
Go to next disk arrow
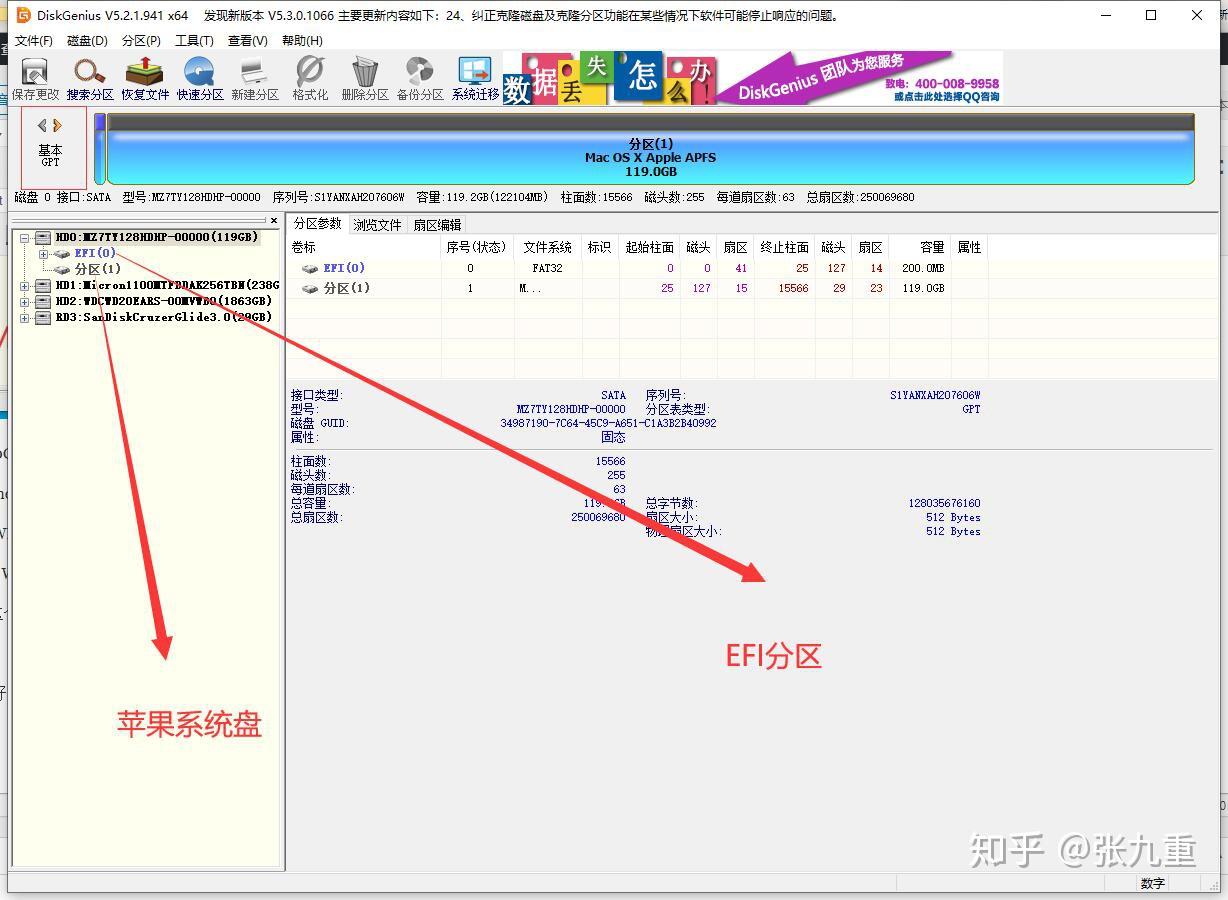point(58,125)
